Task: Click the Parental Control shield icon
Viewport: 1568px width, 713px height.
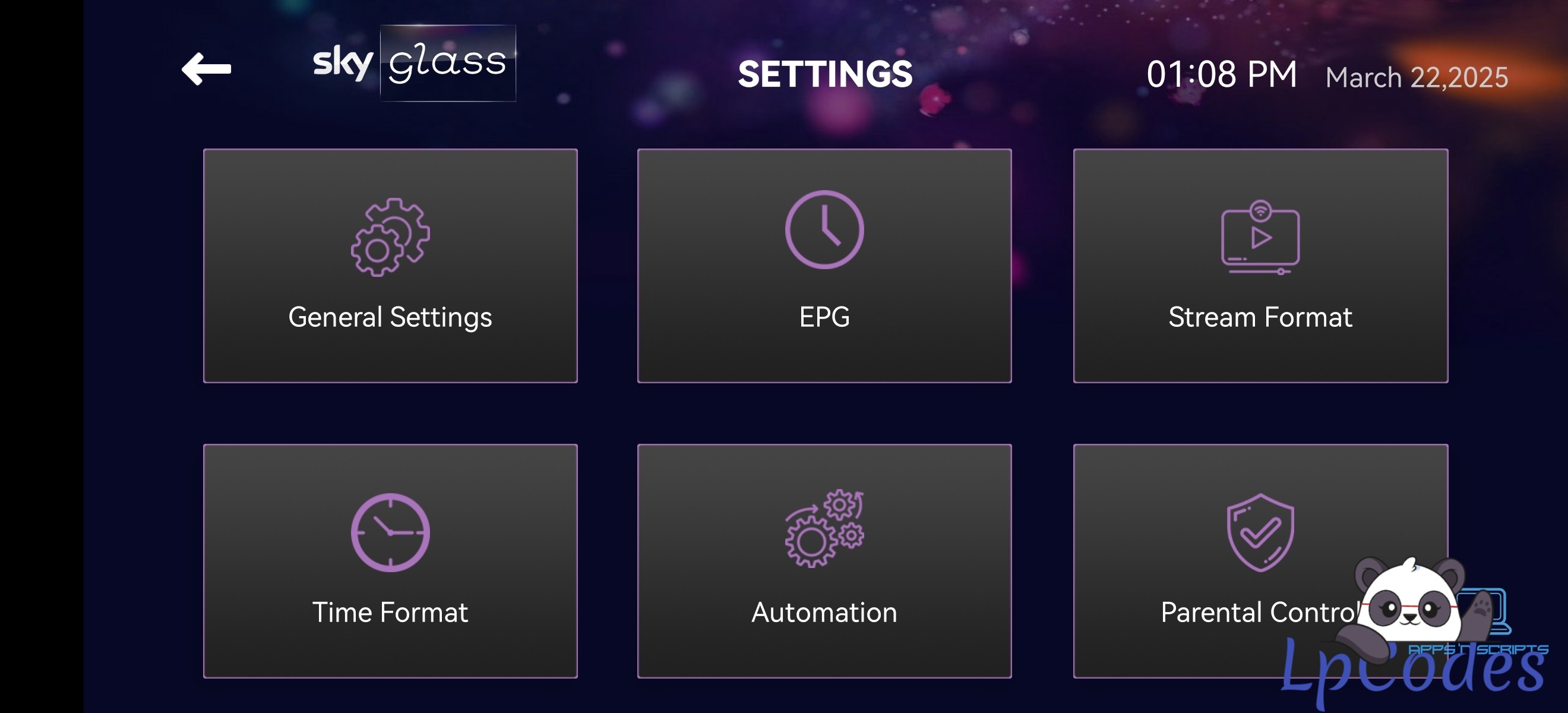Action: pos(1260,532)
